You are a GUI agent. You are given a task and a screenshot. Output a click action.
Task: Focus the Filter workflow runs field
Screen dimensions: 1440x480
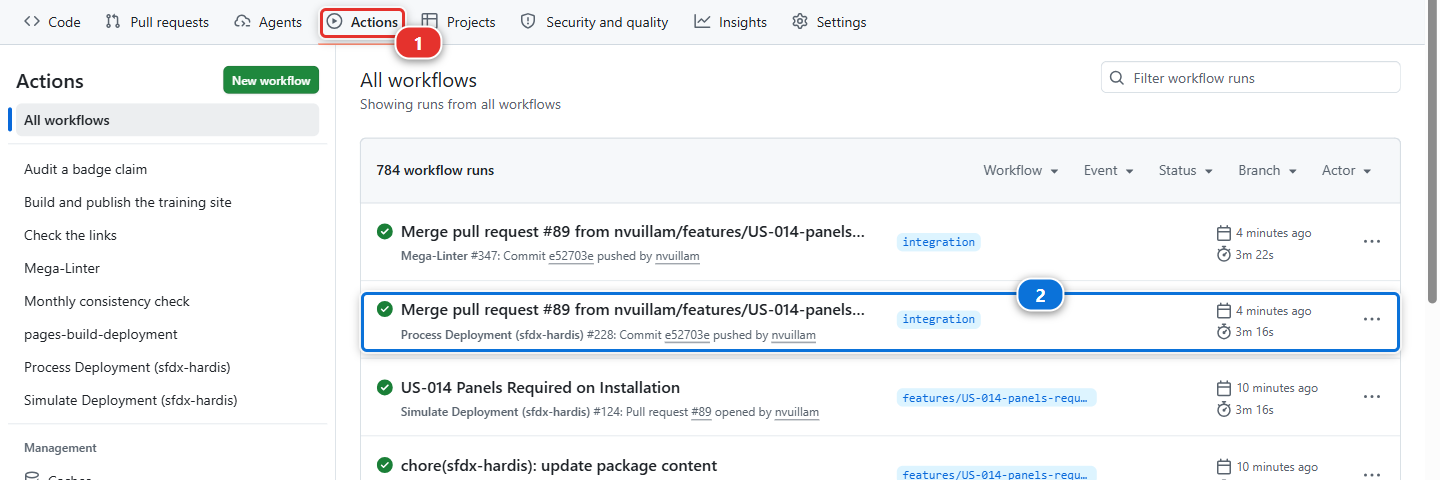point(1251,78)
